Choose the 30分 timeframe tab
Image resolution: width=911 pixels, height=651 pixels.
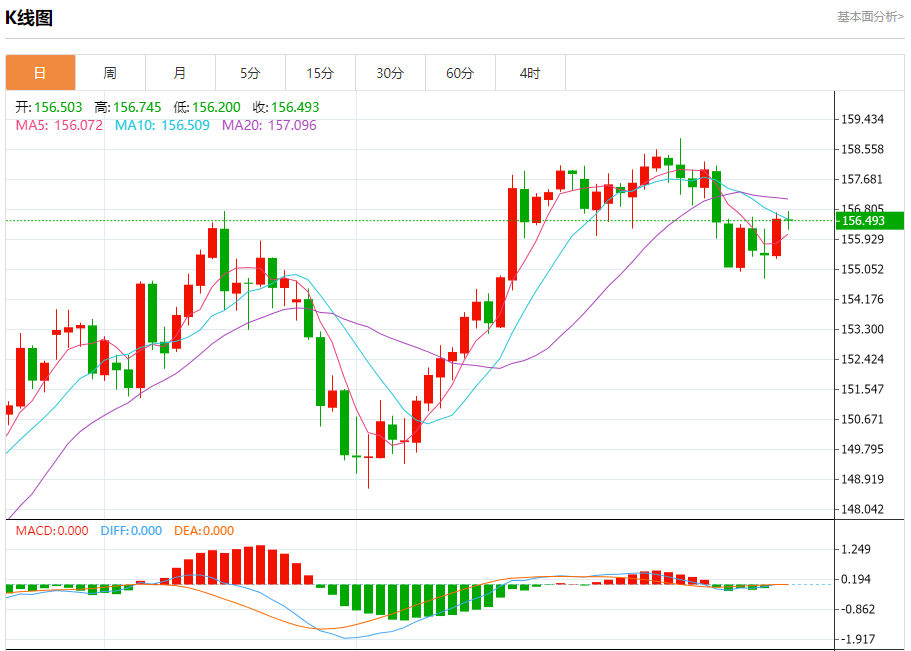[x=390, y=73]
